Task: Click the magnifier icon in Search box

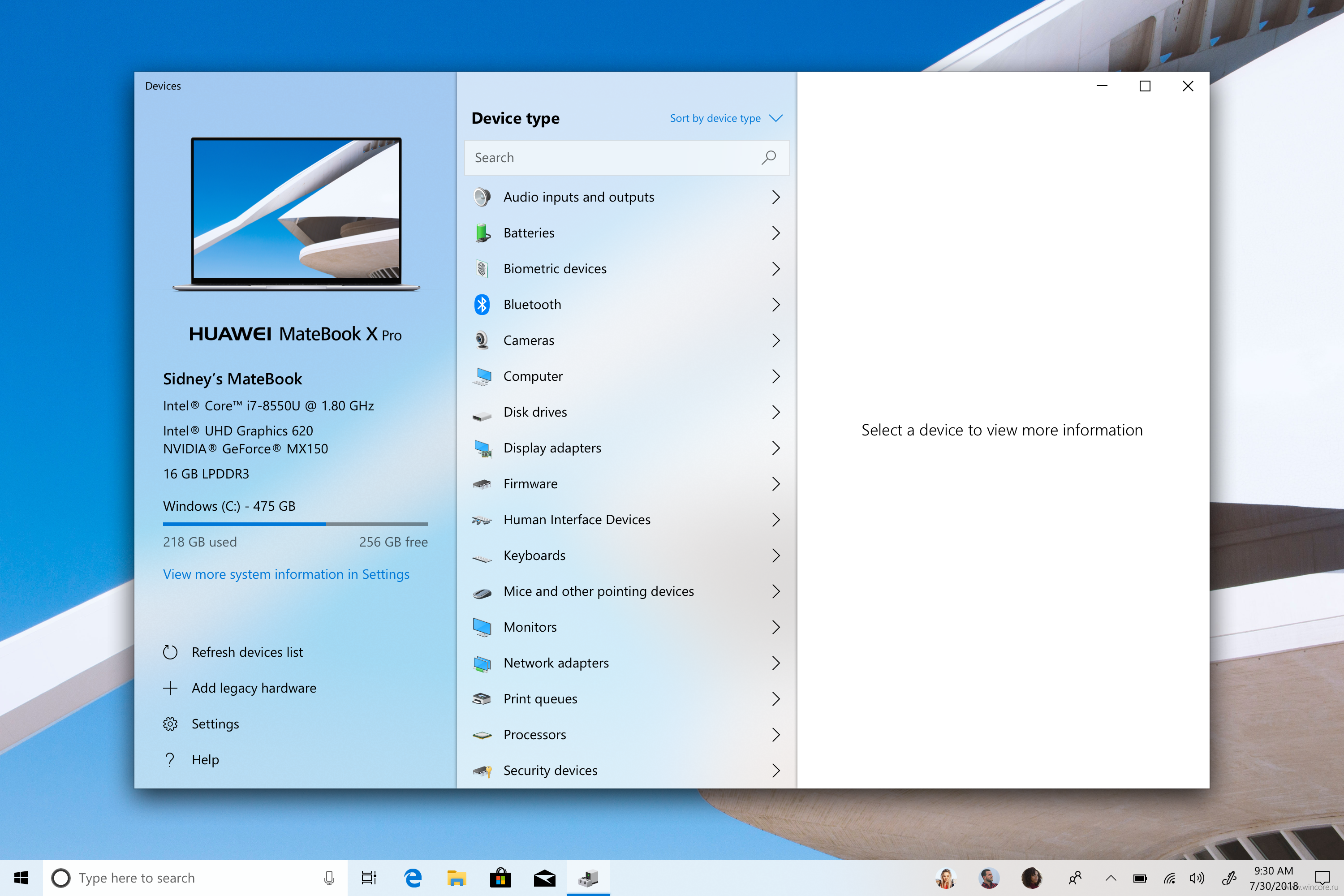Action: [769, 157]
